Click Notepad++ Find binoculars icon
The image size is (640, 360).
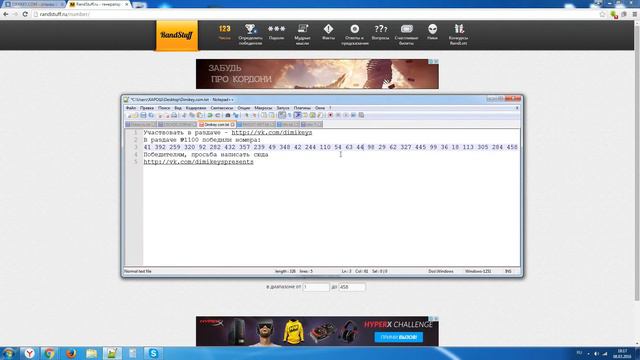228,116
